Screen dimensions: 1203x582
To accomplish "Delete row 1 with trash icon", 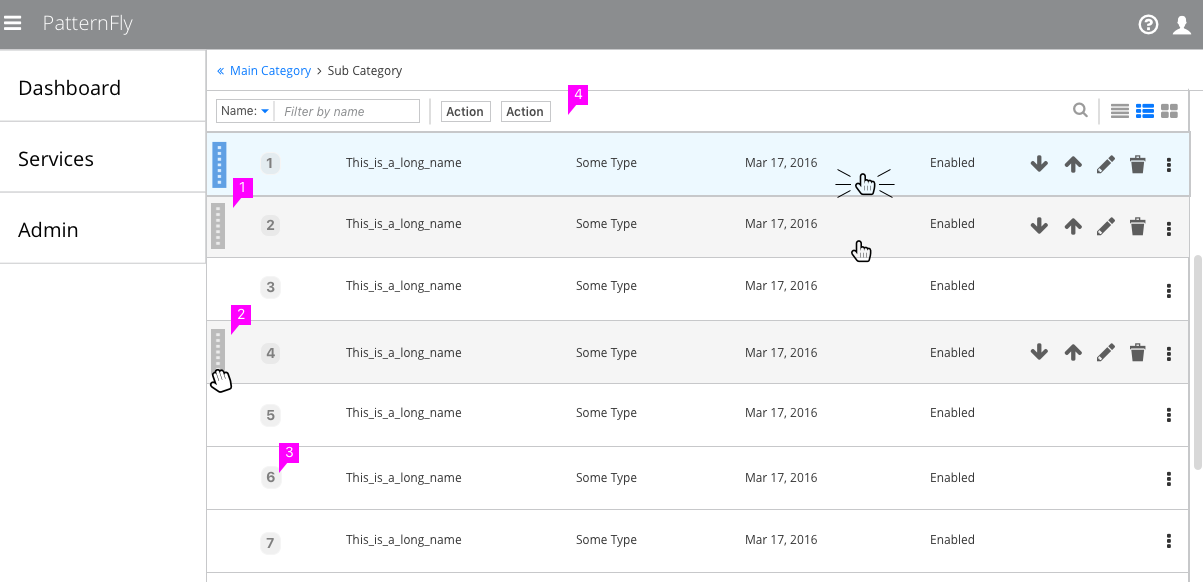I will point(1137,165).
